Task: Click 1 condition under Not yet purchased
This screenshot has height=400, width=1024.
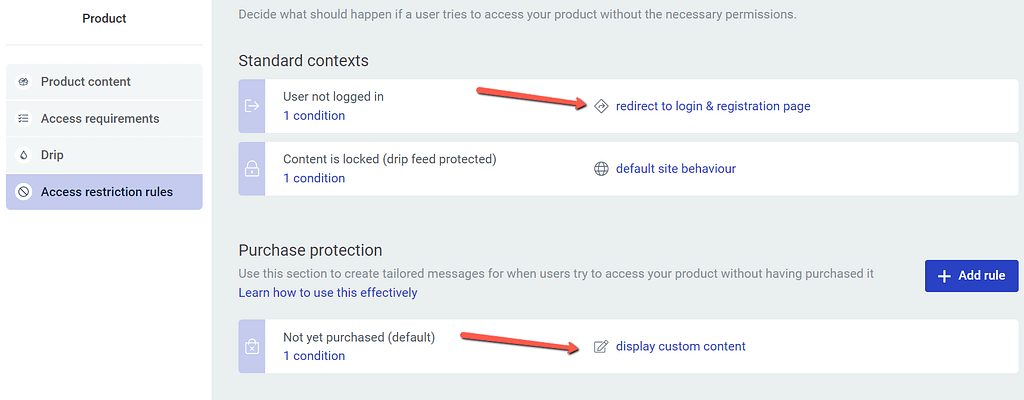Action: pyautogui.click(x=314, y=356)
